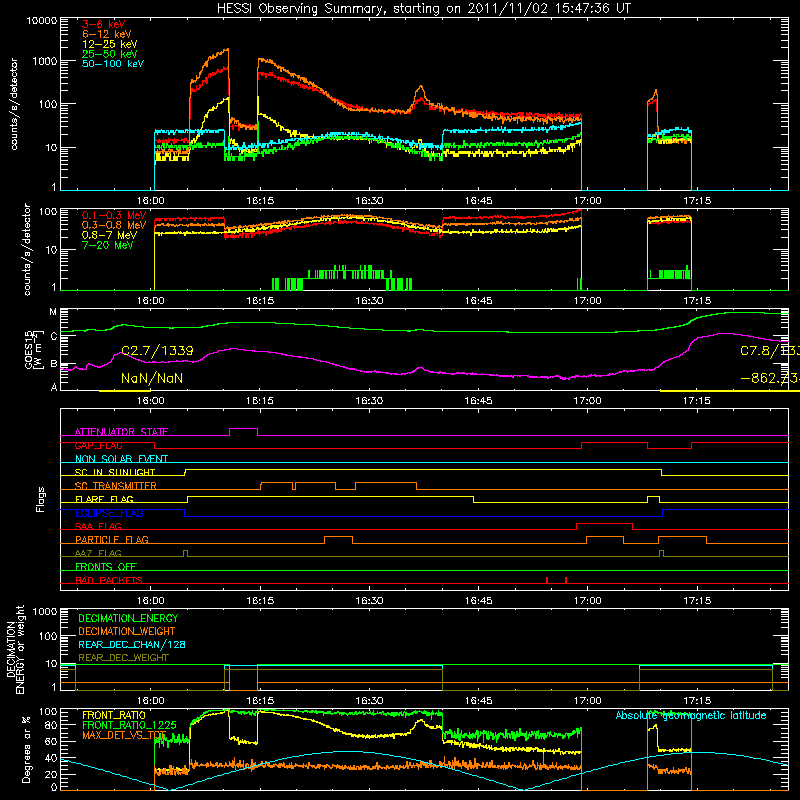
Task: Click the C7.8 flare annotation at right edge
Action: pyautogui.click(x=770, y=351)
